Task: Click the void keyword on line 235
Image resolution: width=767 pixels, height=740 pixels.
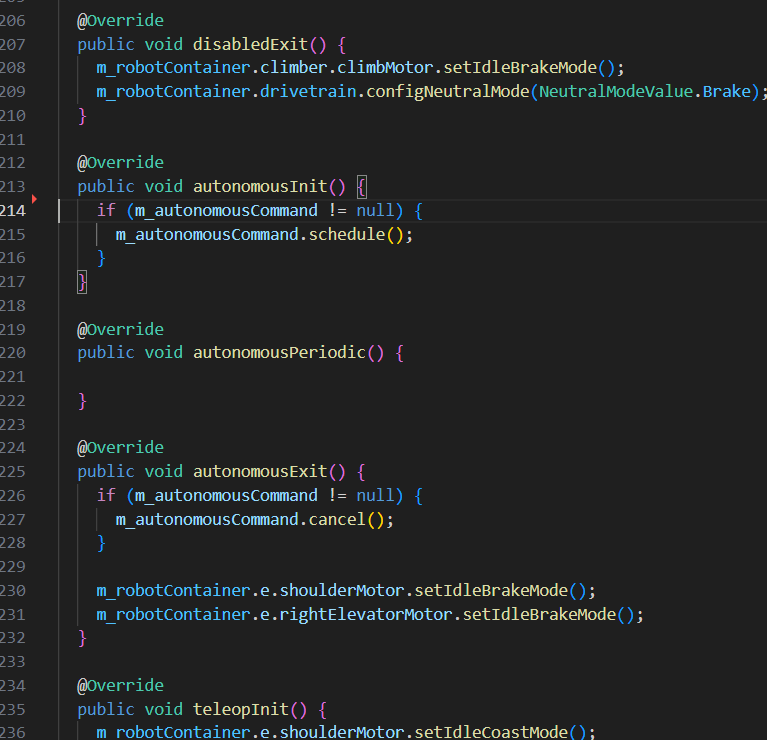Action: (x=163, y=709)
